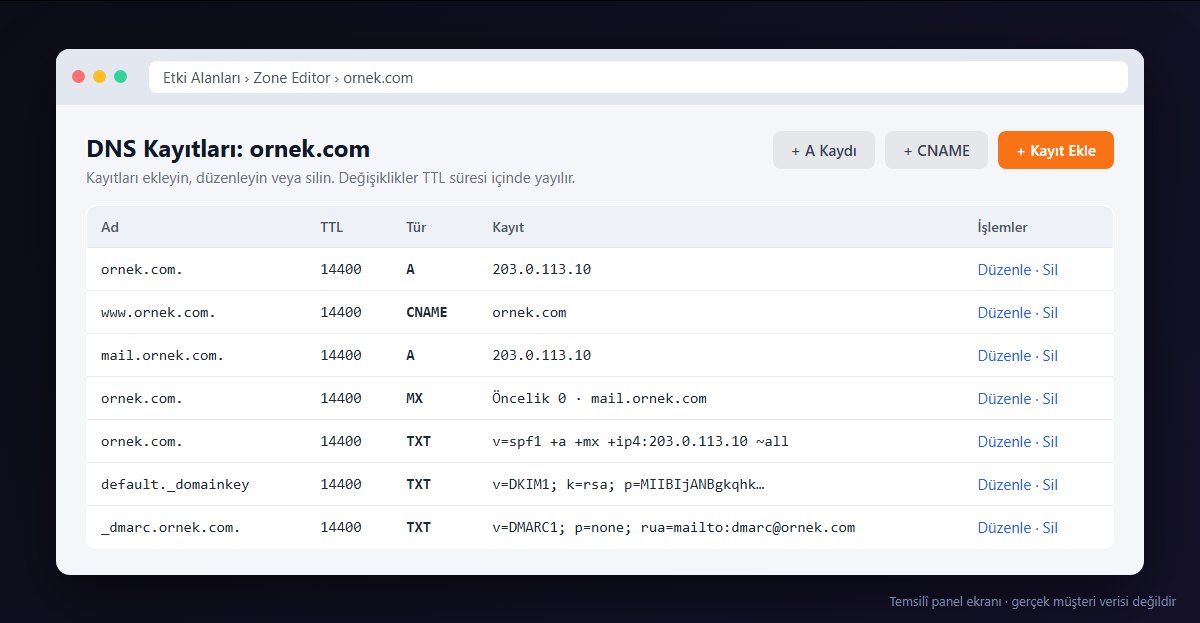Delete the ornek.com. A record via Sil
The height and width of the screenshot is (623, 1200).
(x=1050, y=270)
